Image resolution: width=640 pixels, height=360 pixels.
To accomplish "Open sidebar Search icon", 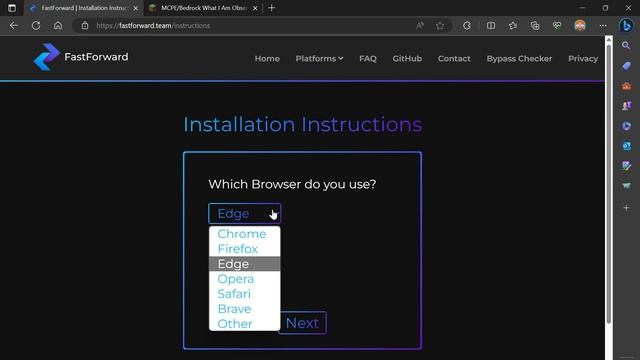I will tap(626, 46).
